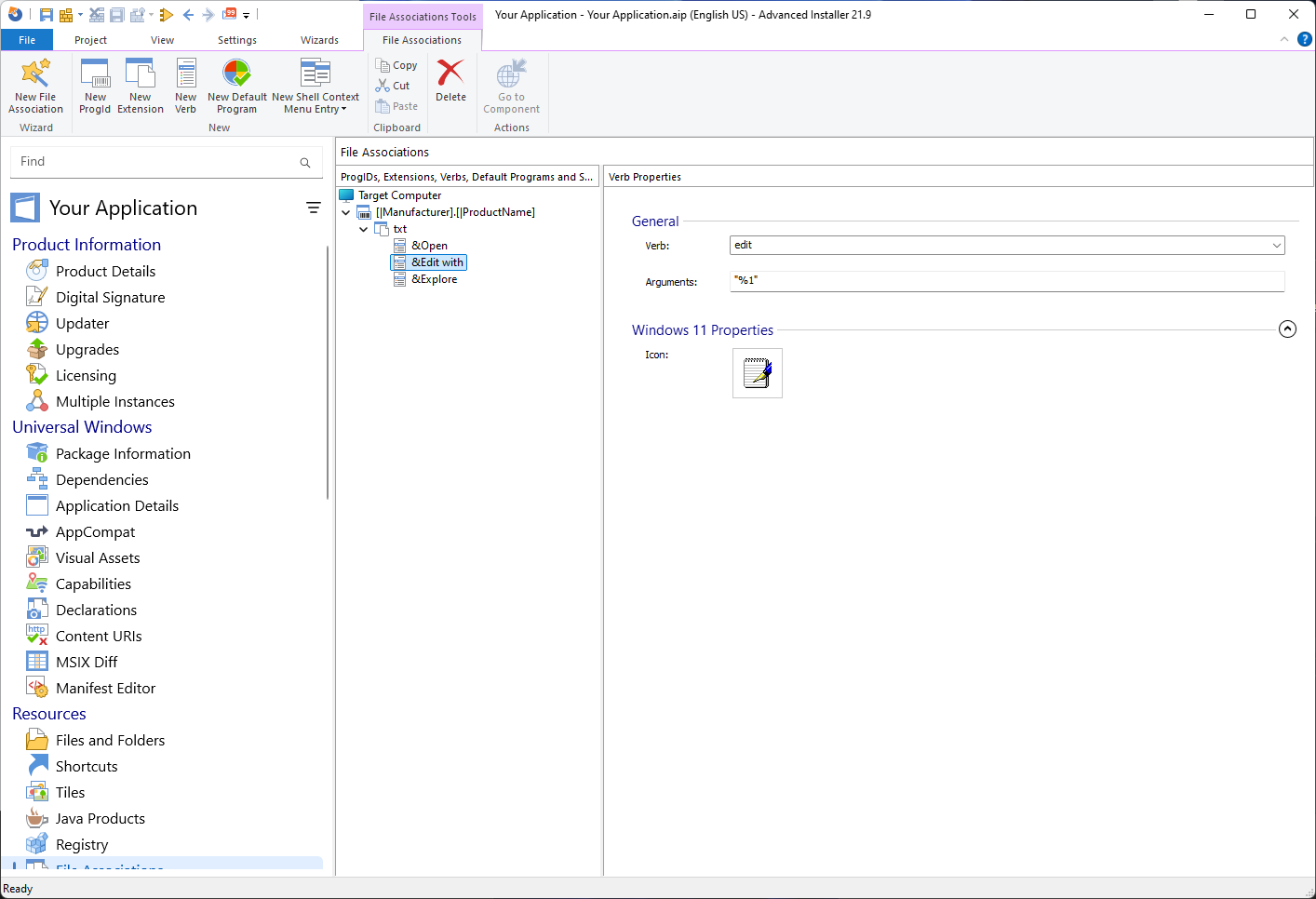Open the Licensing page
Viewport: 1316px width, 899px height.
tap(86, 375)
